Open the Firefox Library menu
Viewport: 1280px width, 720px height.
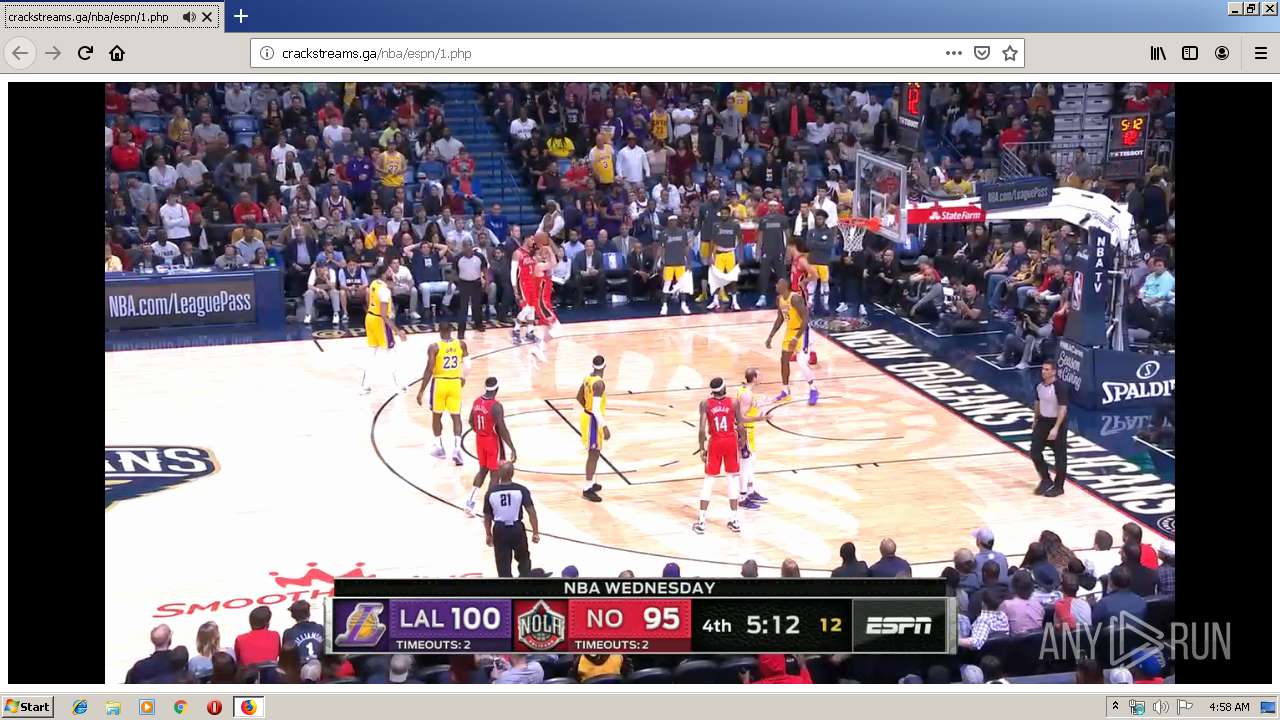click(1158, 53)
